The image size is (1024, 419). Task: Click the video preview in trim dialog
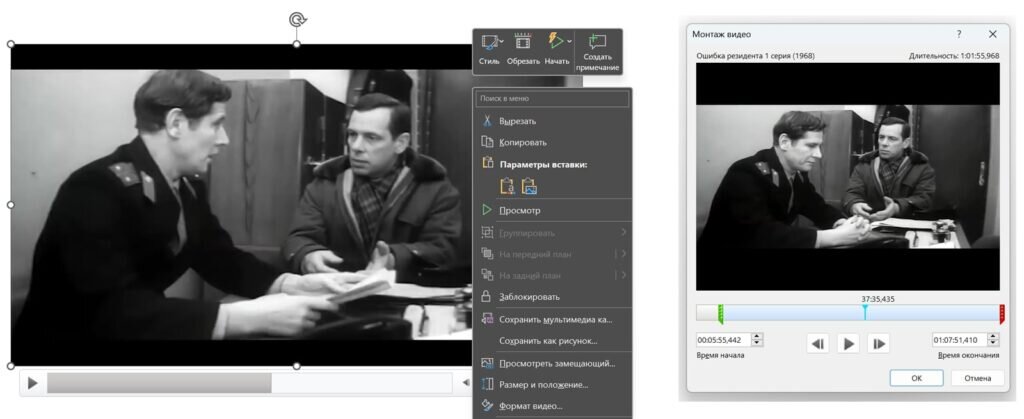848,176
